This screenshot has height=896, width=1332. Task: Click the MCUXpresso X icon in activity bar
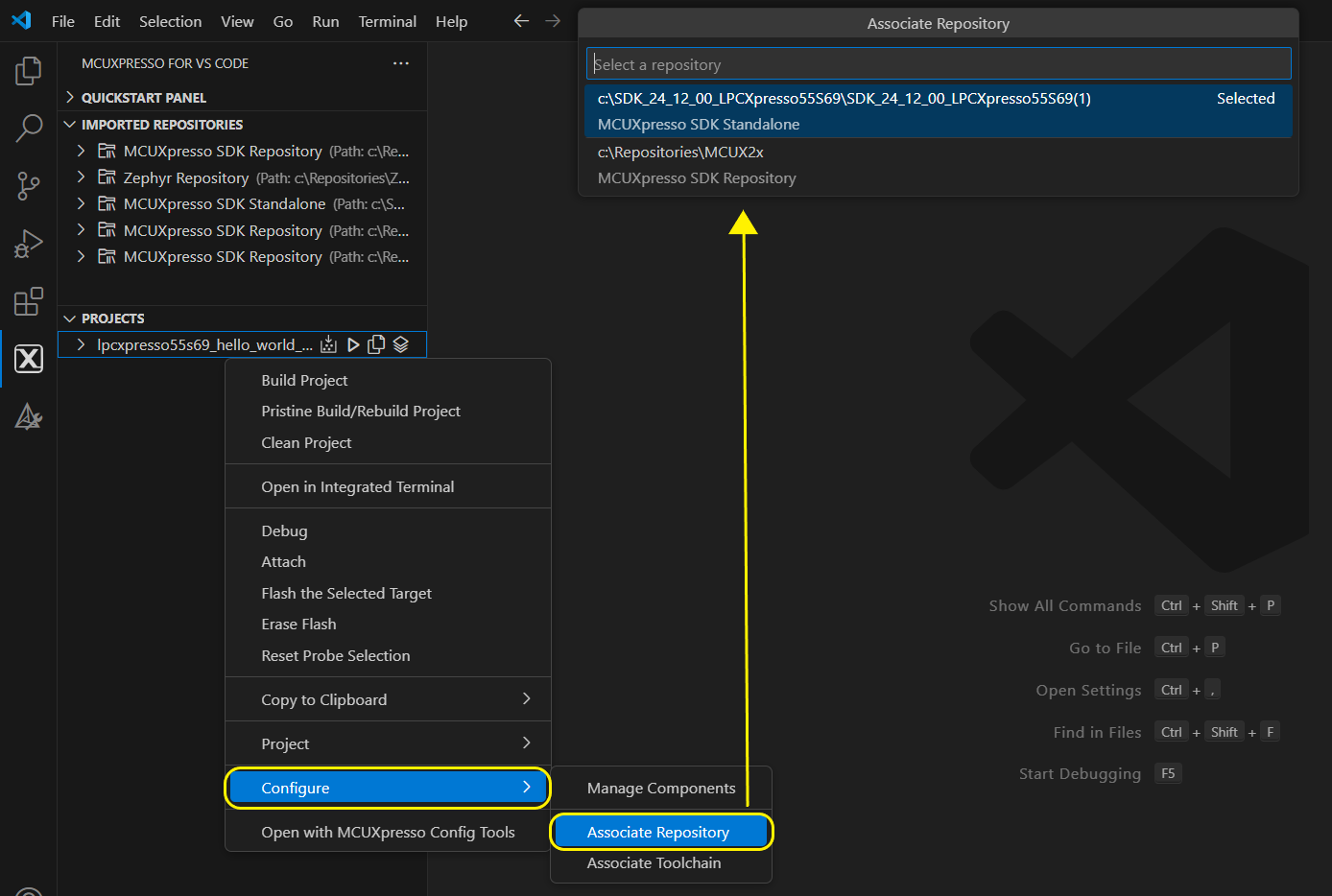point(29,359)
